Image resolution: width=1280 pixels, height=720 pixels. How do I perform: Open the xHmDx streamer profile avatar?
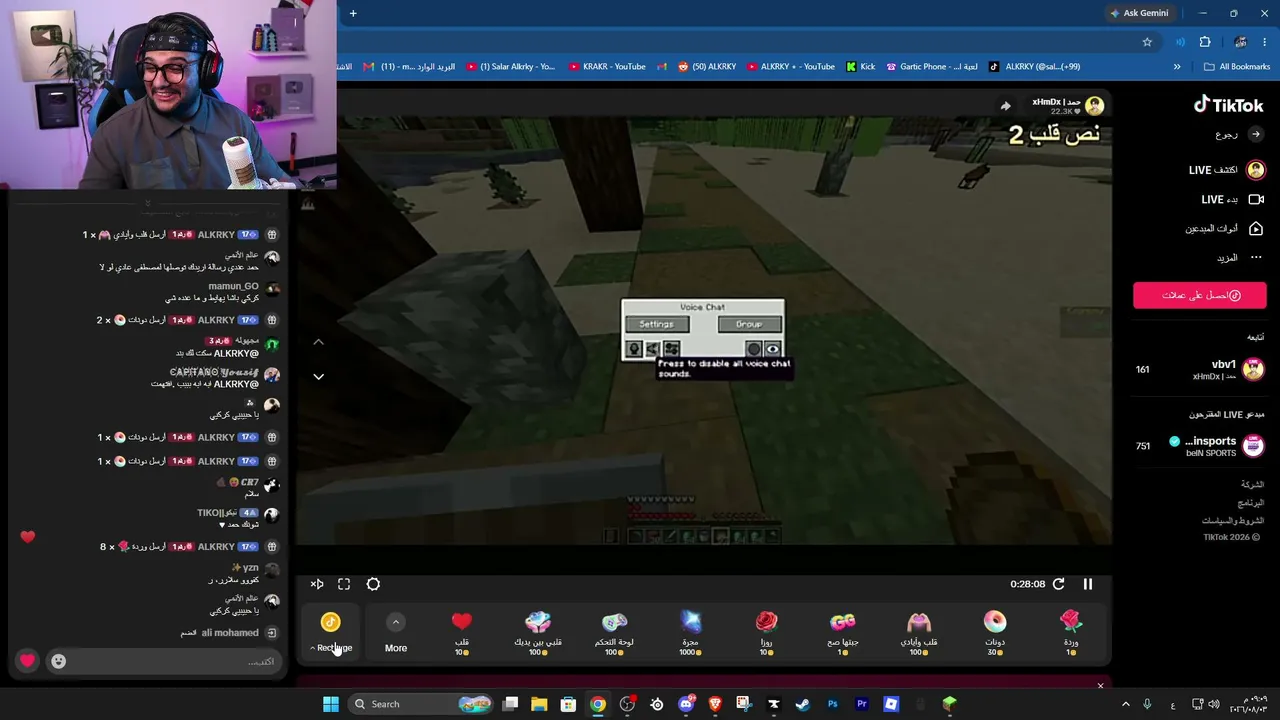1095,106
